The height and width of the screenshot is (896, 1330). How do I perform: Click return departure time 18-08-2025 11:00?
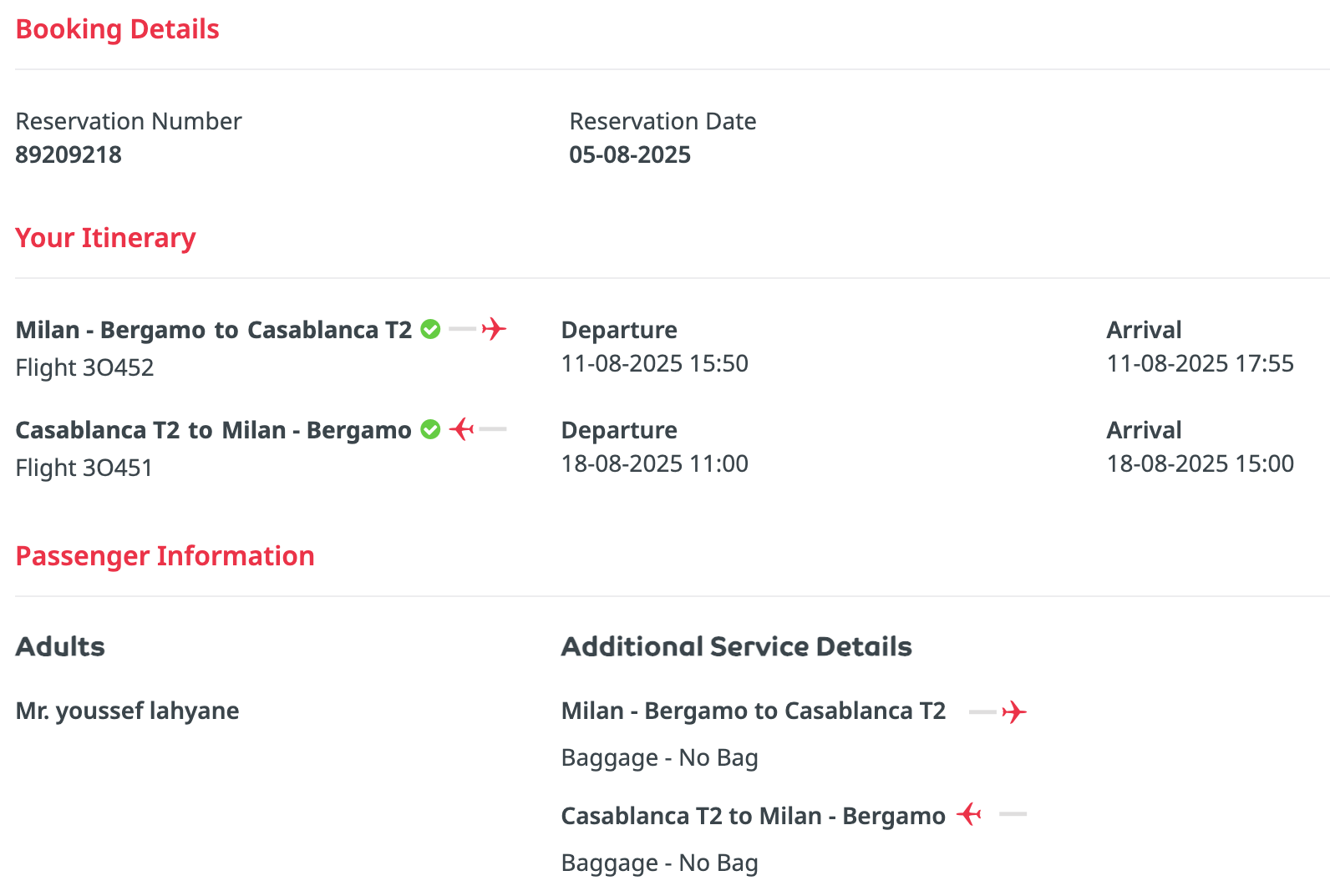655,463
